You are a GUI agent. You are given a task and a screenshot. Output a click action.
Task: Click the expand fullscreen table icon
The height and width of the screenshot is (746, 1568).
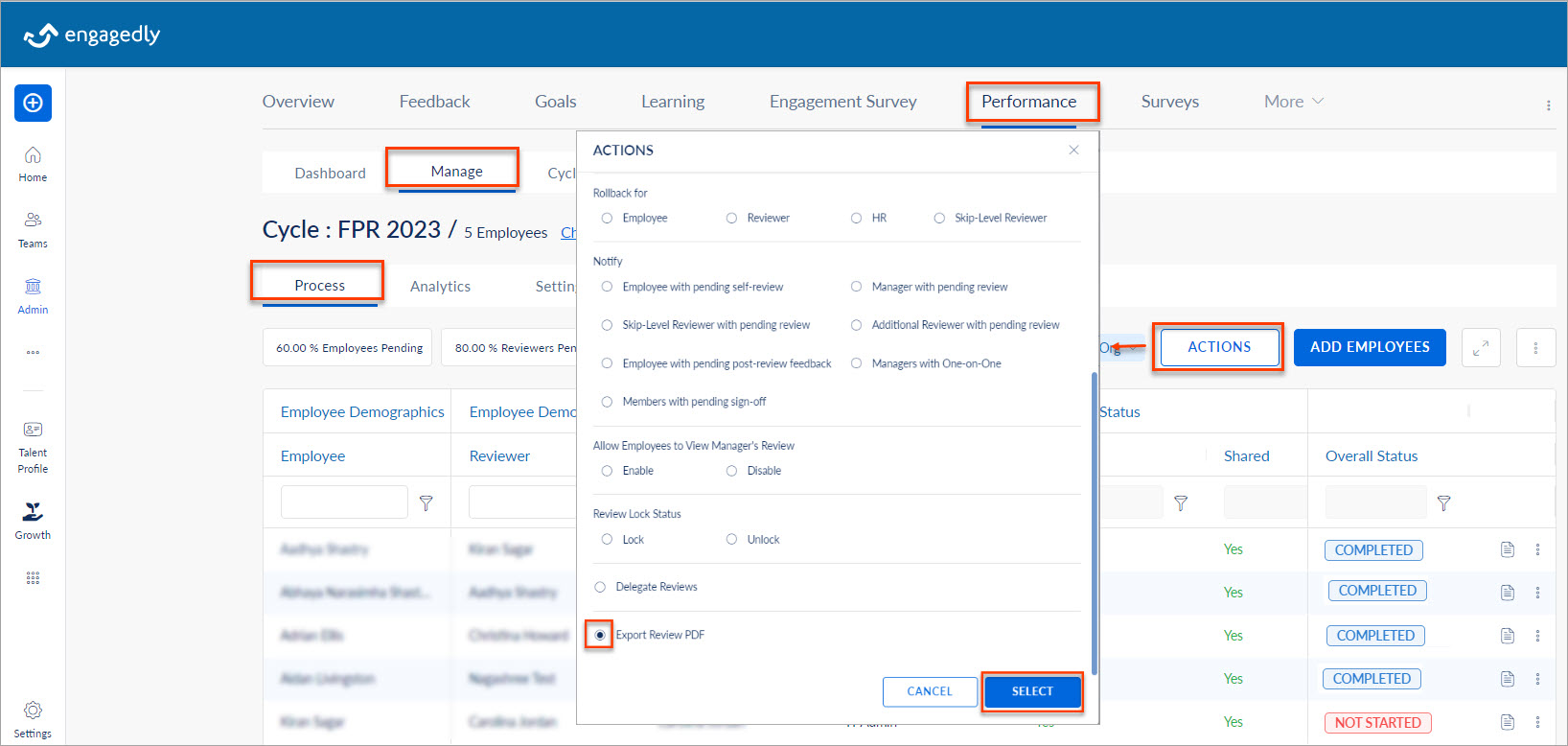pos(1481,347)
